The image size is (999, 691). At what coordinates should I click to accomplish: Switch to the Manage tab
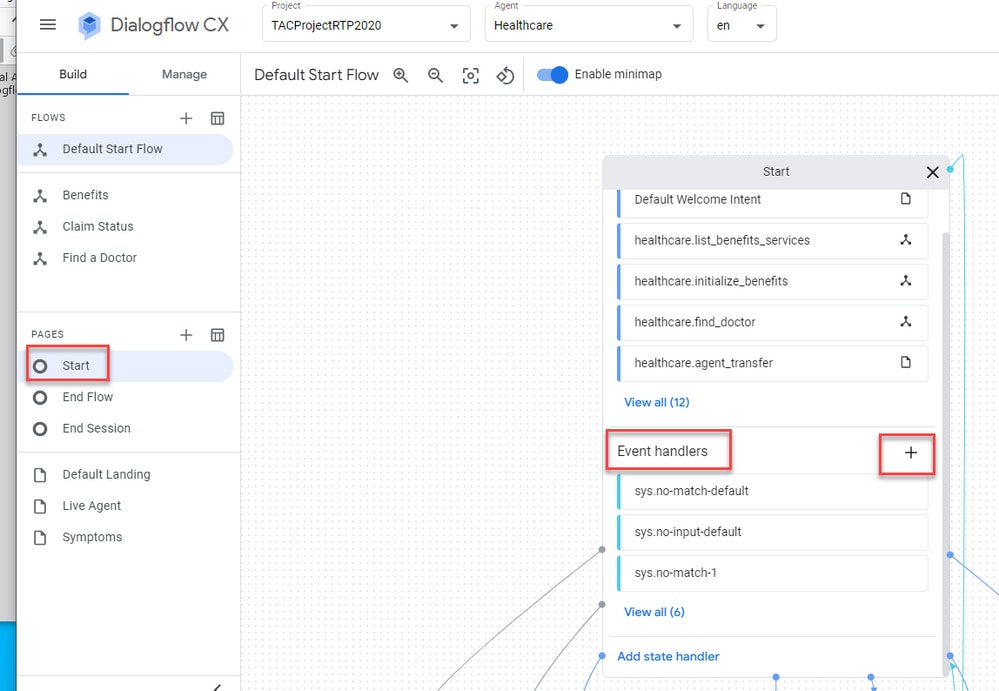click(184, 75)
